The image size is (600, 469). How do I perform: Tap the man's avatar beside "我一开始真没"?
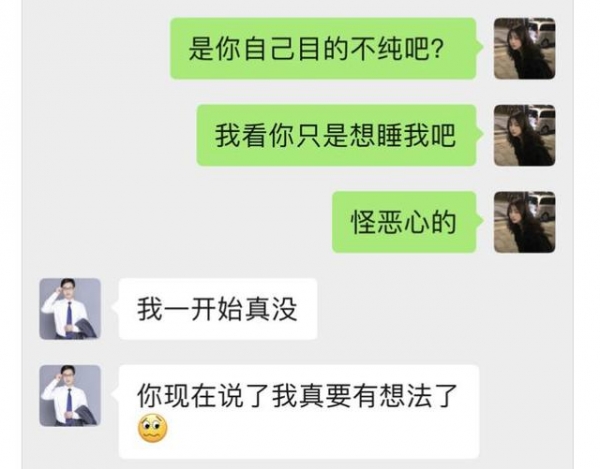tap(70, 309)
